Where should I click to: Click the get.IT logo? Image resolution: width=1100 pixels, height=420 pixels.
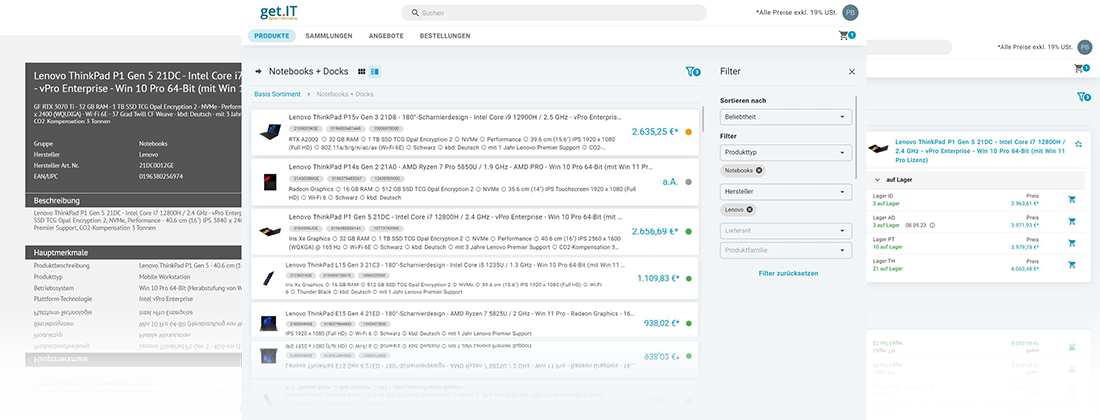click(279, 12)
